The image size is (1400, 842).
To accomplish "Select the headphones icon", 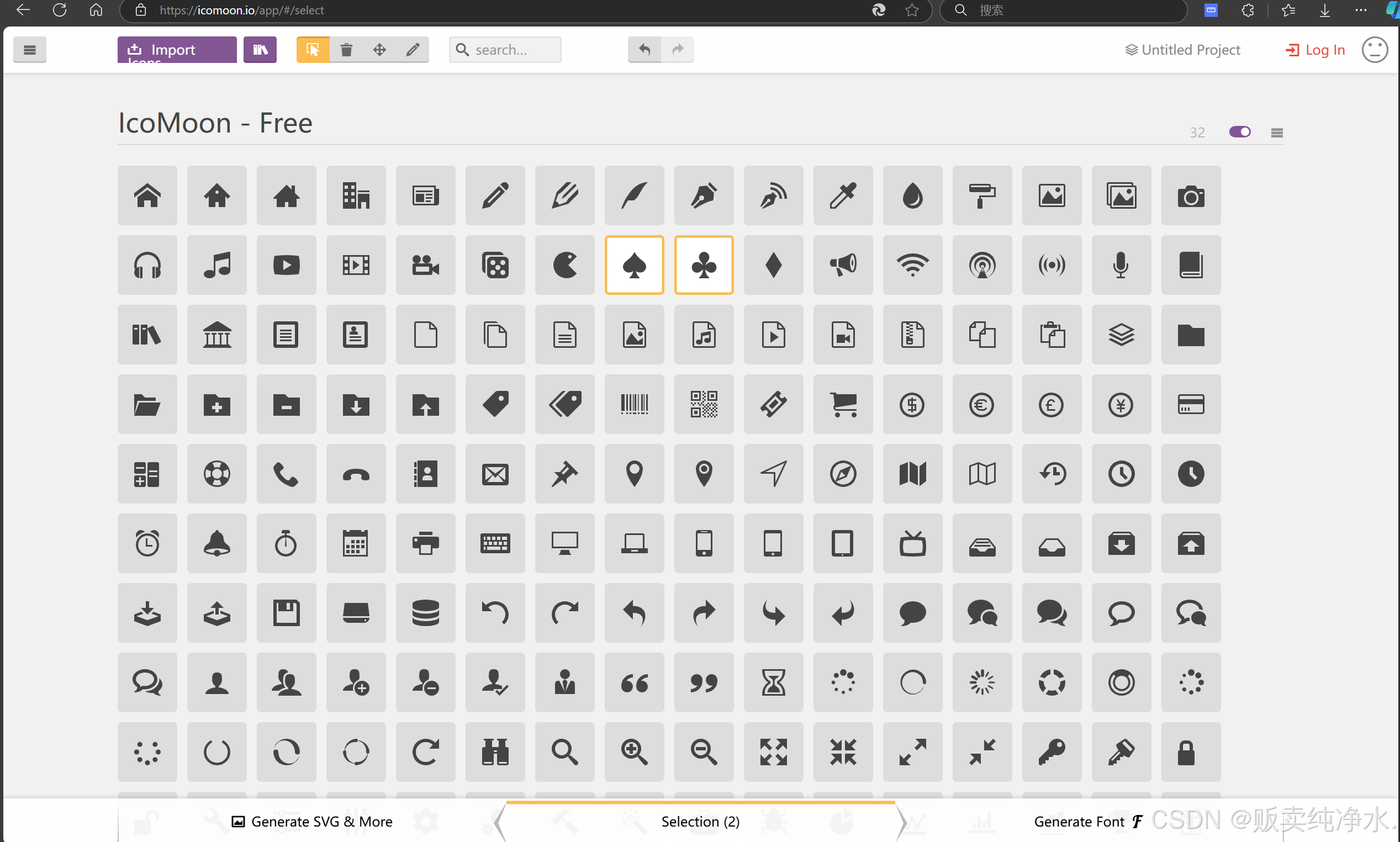I will pos(147,265).
